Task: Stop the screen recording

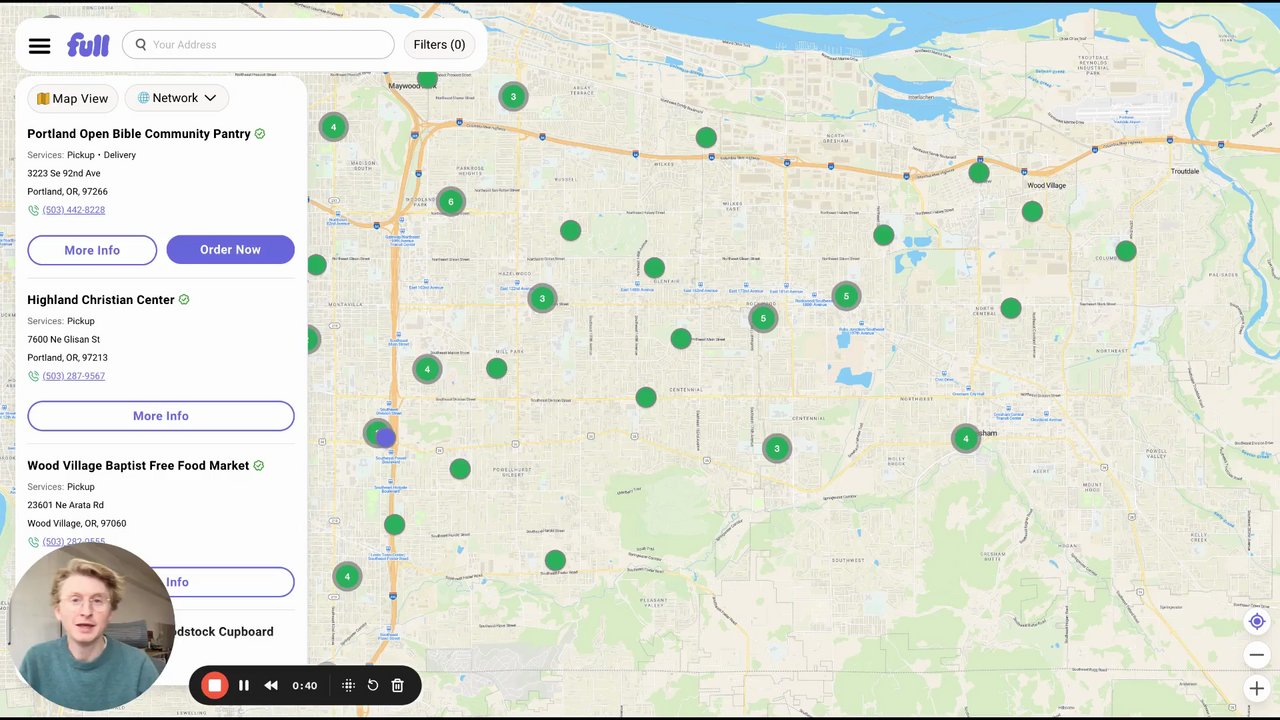Action: (x=214, y=686)
